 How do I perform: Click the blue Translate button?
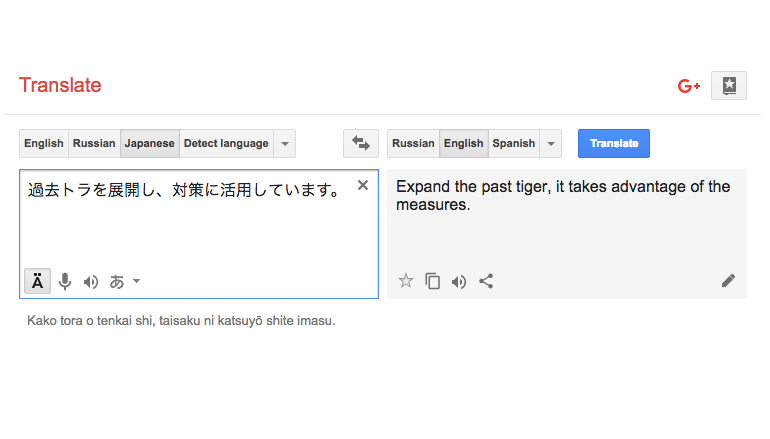click(614, 143)
